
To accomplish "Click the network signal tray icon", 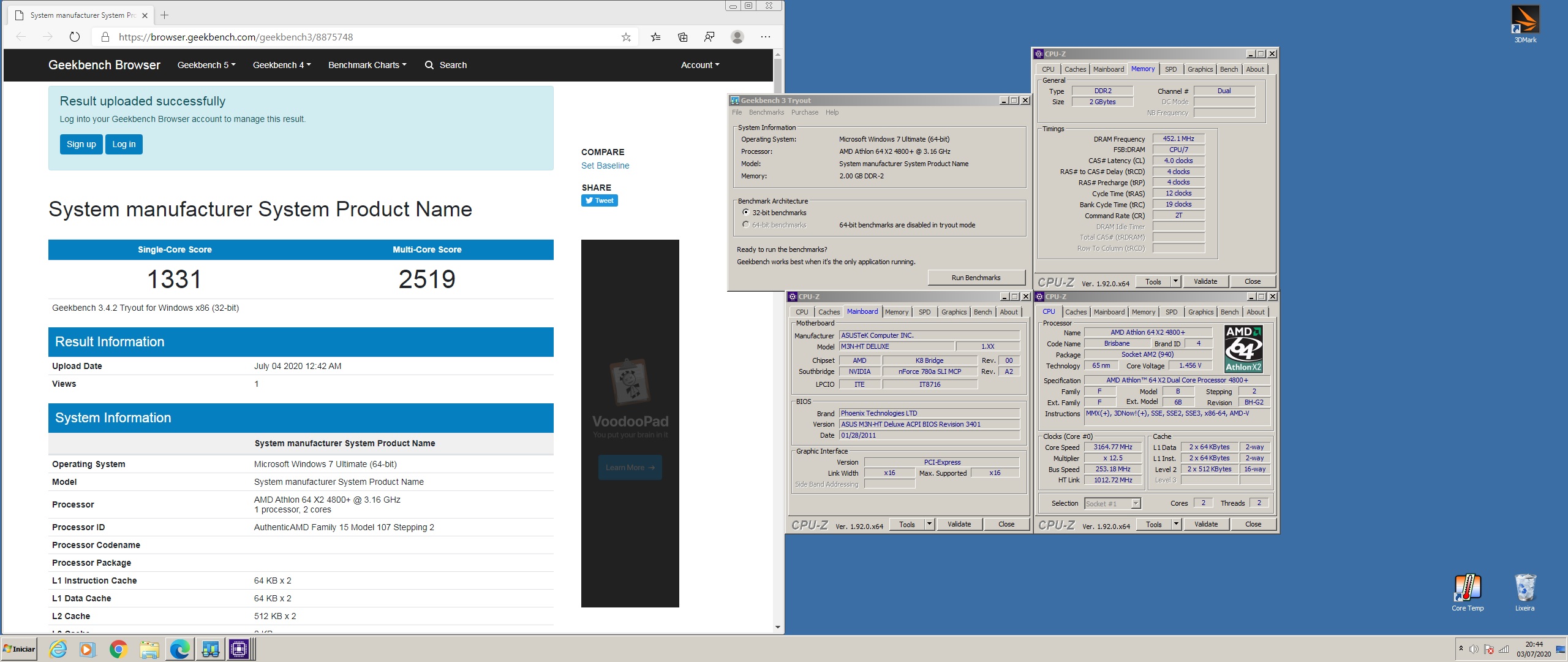I will pyautogui.click(x=1504, y=649).
